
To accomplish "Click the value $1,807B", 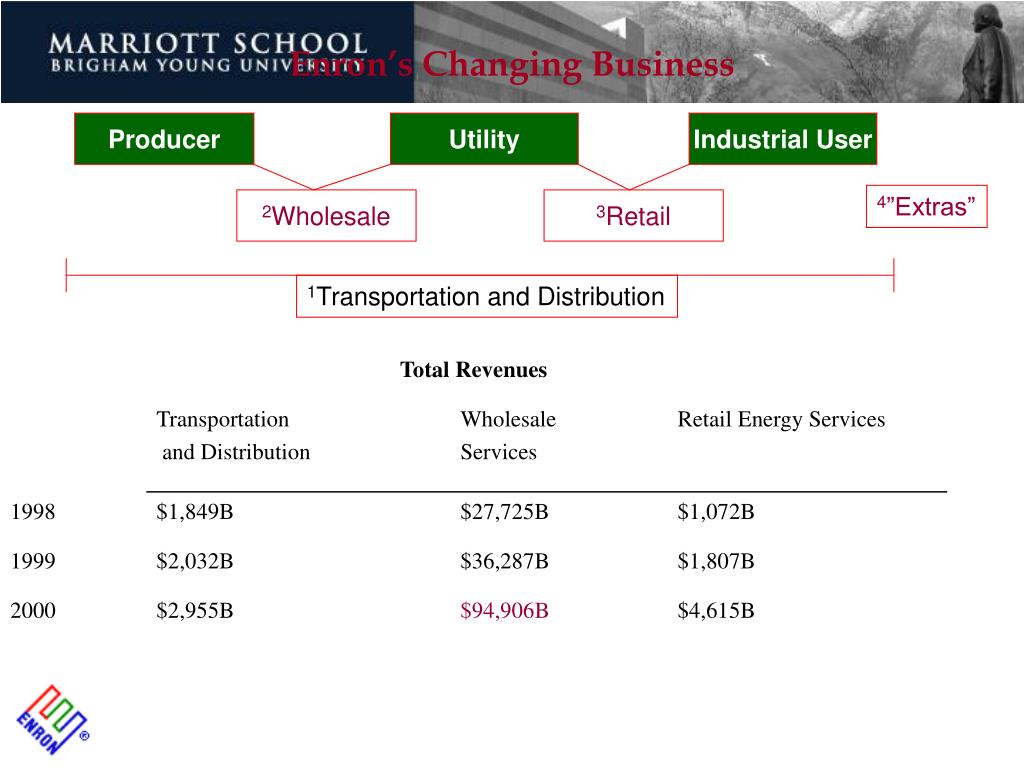I will point(716,561).
